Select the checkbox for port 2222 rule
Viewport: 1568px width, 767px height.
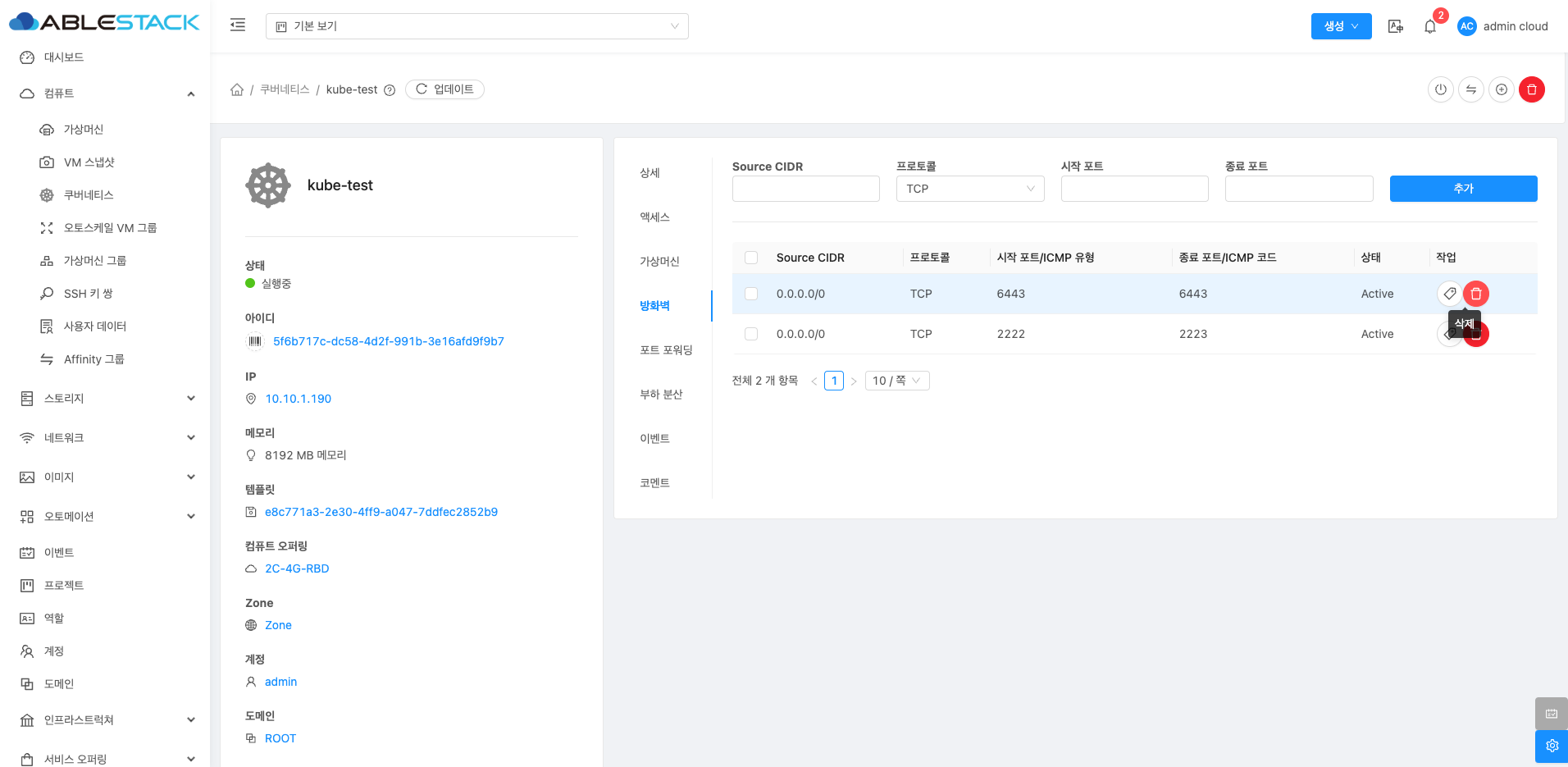[751, 334]
